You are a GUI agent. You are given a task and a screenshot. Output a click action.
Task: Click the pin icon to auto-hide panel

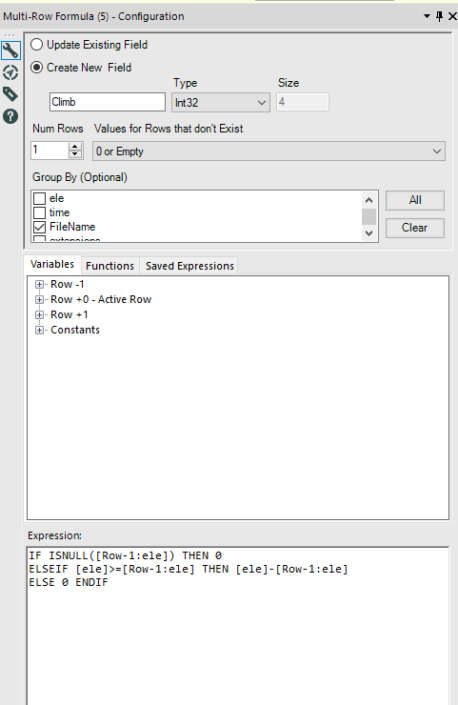pyautogui.click(x=439, y=16)
